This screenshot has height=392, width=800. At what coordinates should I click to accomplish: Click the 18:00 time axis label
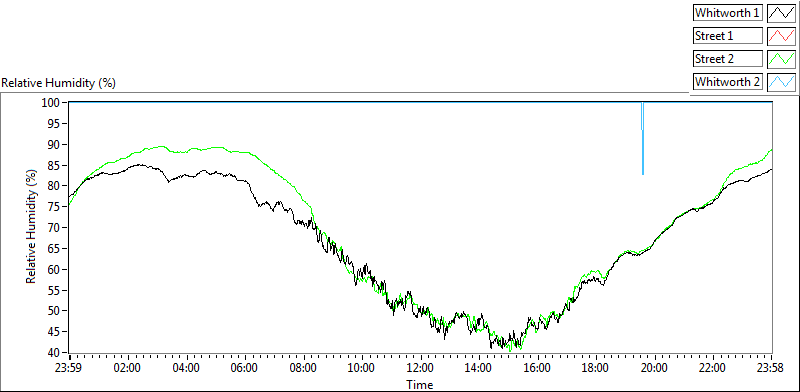[596, 368]
